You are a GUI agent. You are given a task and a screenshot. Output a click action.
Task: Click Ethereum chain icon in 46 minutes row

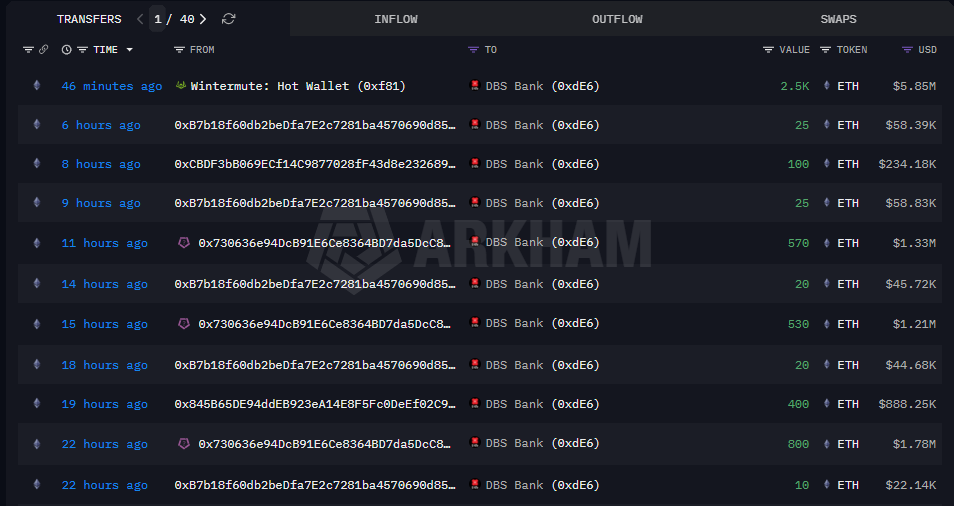(37, 85)
